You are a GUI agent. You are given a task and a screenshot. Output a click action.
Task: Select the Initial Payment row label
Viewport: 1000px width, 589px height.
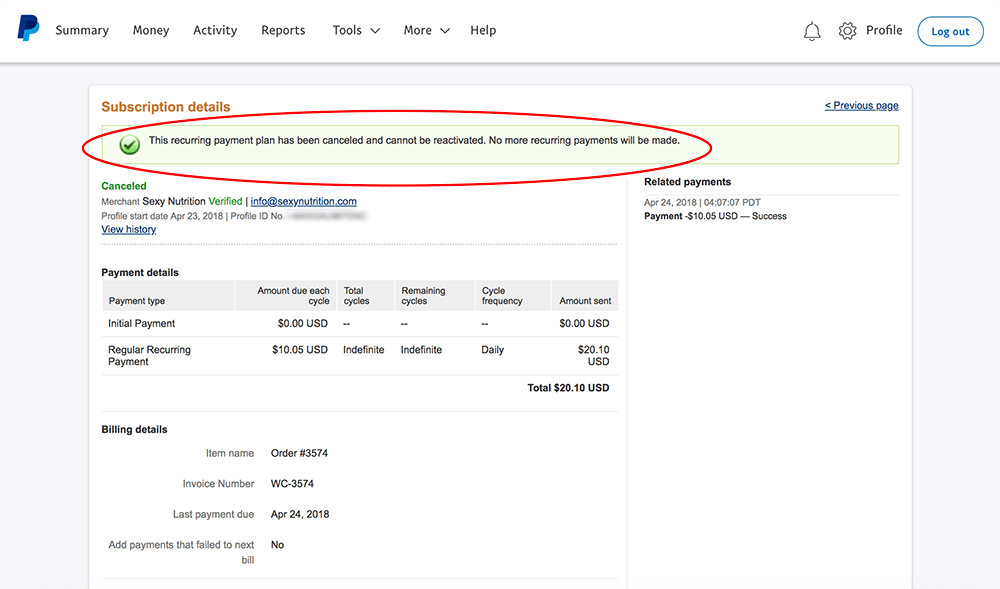pyautogui.click(x=142, y=323)
